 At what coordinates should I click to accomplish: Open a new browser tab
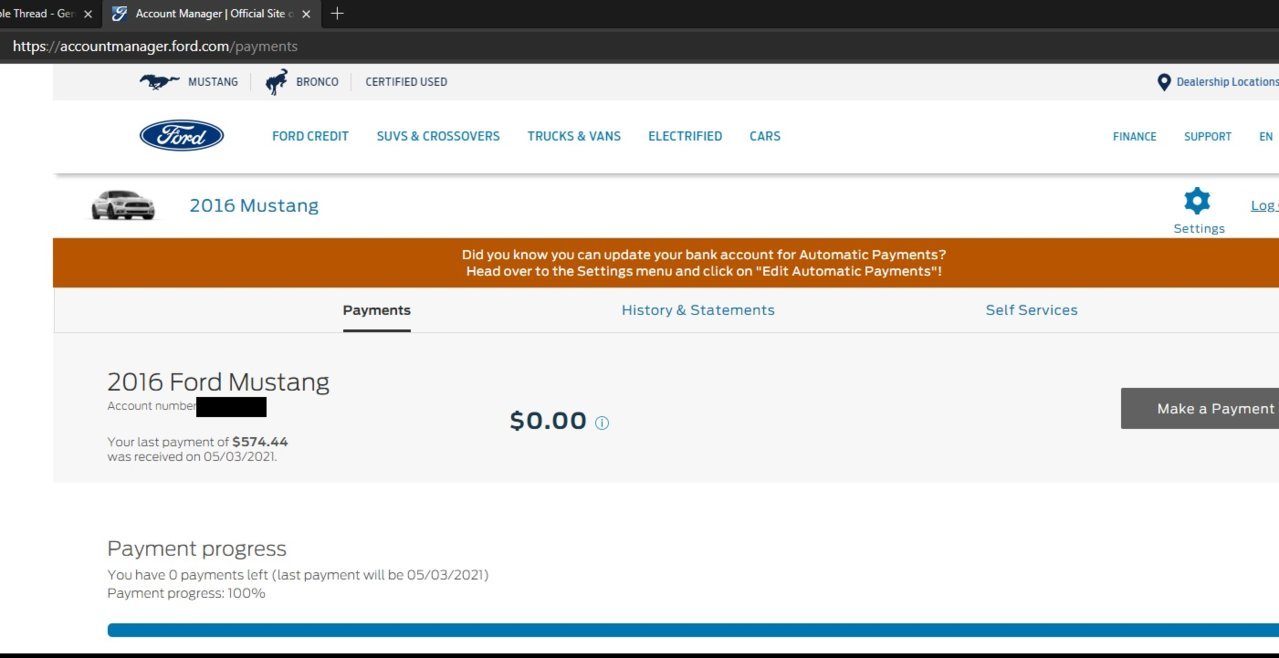pos(337,14)
